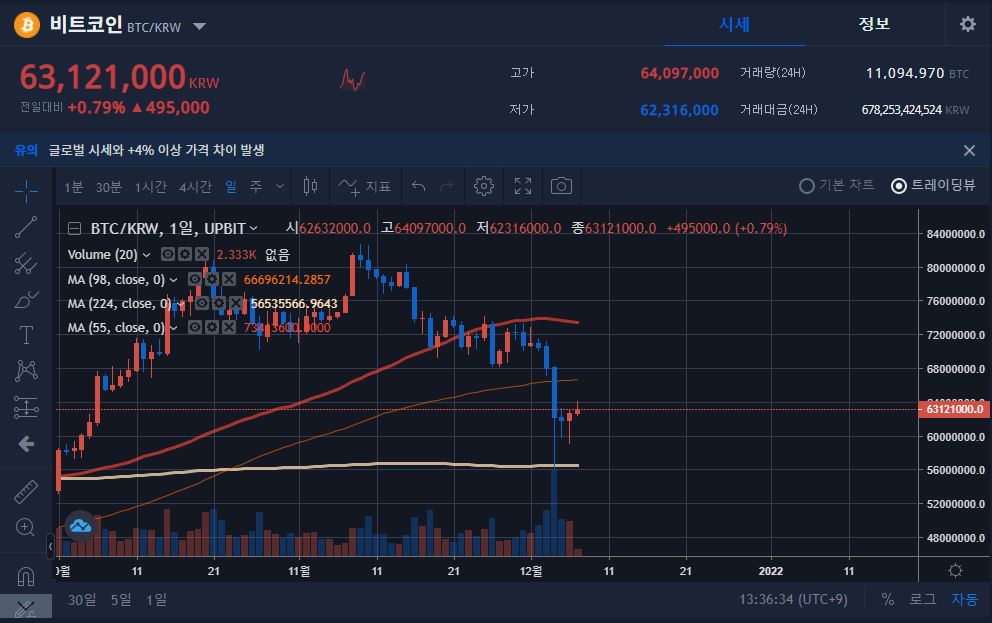The width and height of the screenshot is (992, 623).
Task: Expand MA (55, close, 0) options chevron
Action: point(173,328)
